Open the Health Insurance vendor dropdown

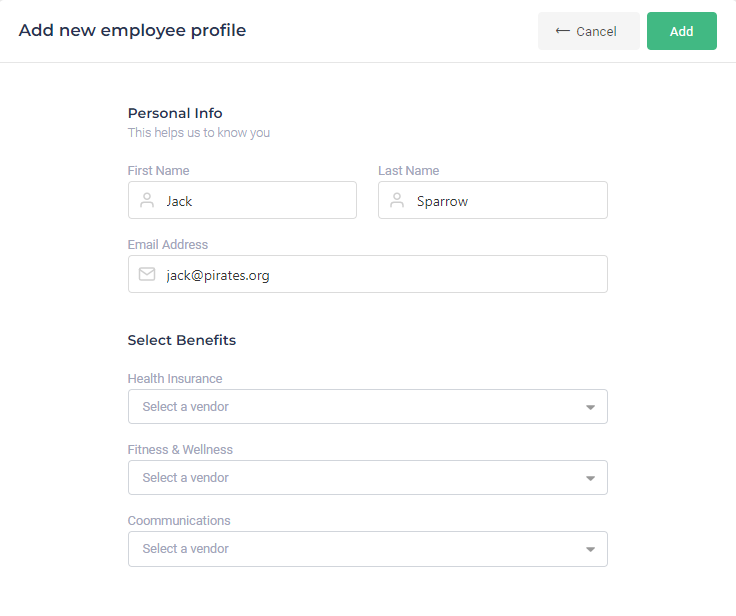tap(367, 407)
